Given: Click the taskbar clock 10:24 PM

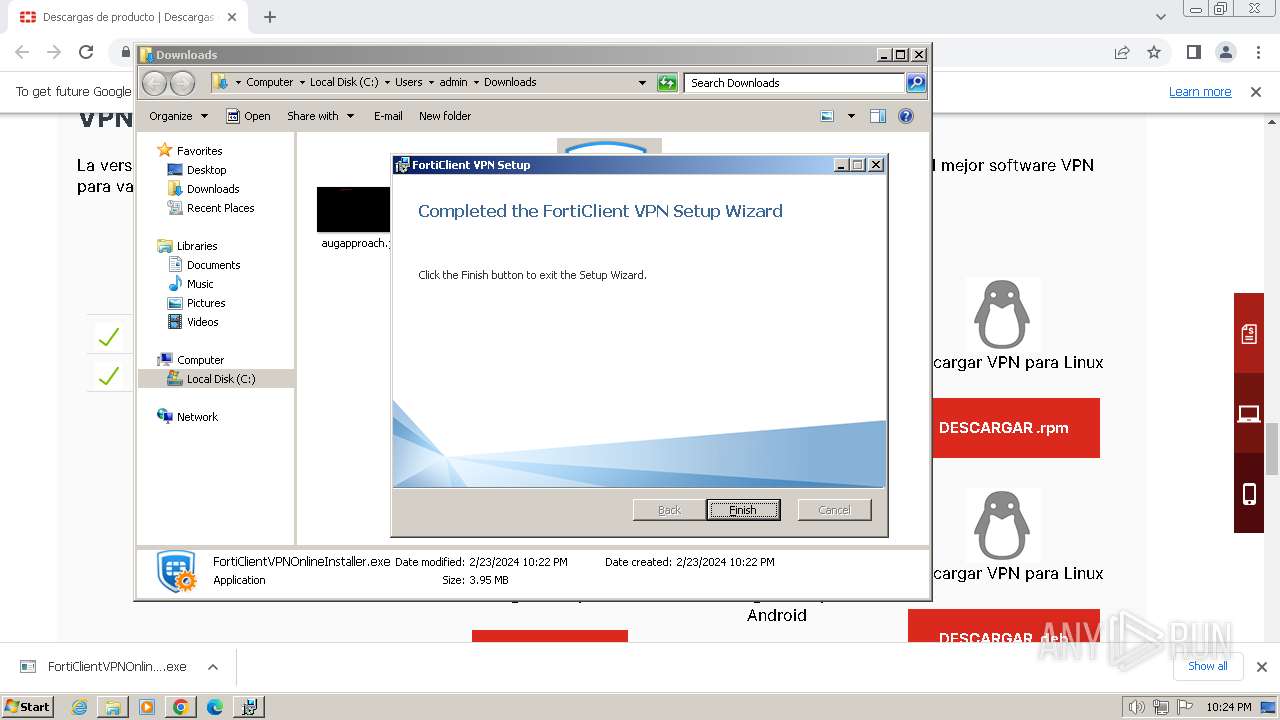Looking at the screenshot, I should 1229,707.
